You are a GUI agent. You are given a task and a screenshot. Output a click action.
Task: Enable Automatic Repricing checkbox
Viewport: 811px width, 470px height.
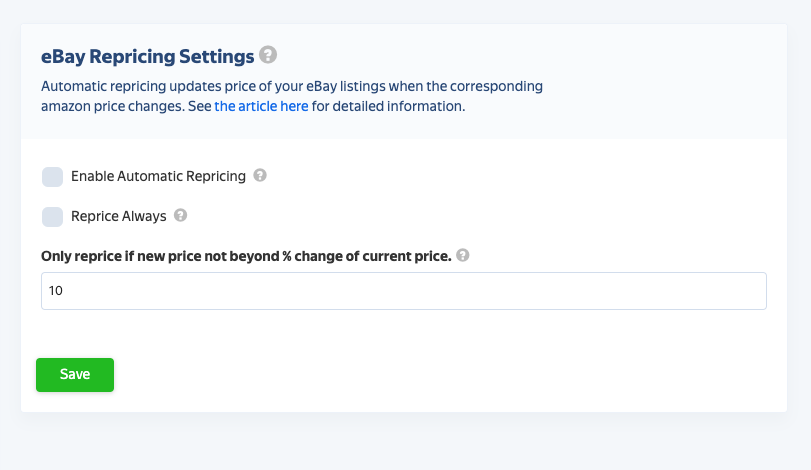(52, 176)
